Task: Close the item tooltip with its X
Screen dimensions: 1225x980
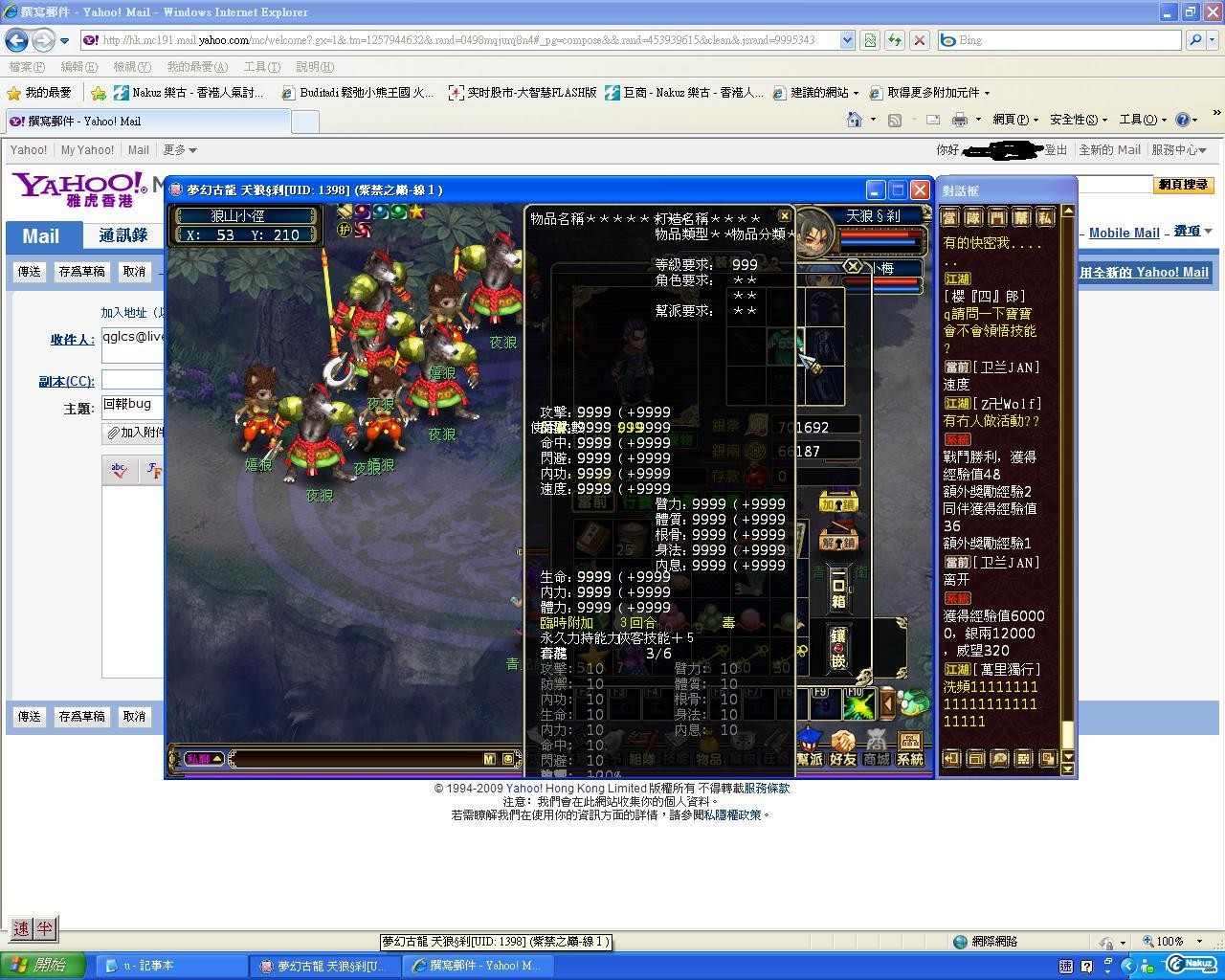Action: (784, 216)
